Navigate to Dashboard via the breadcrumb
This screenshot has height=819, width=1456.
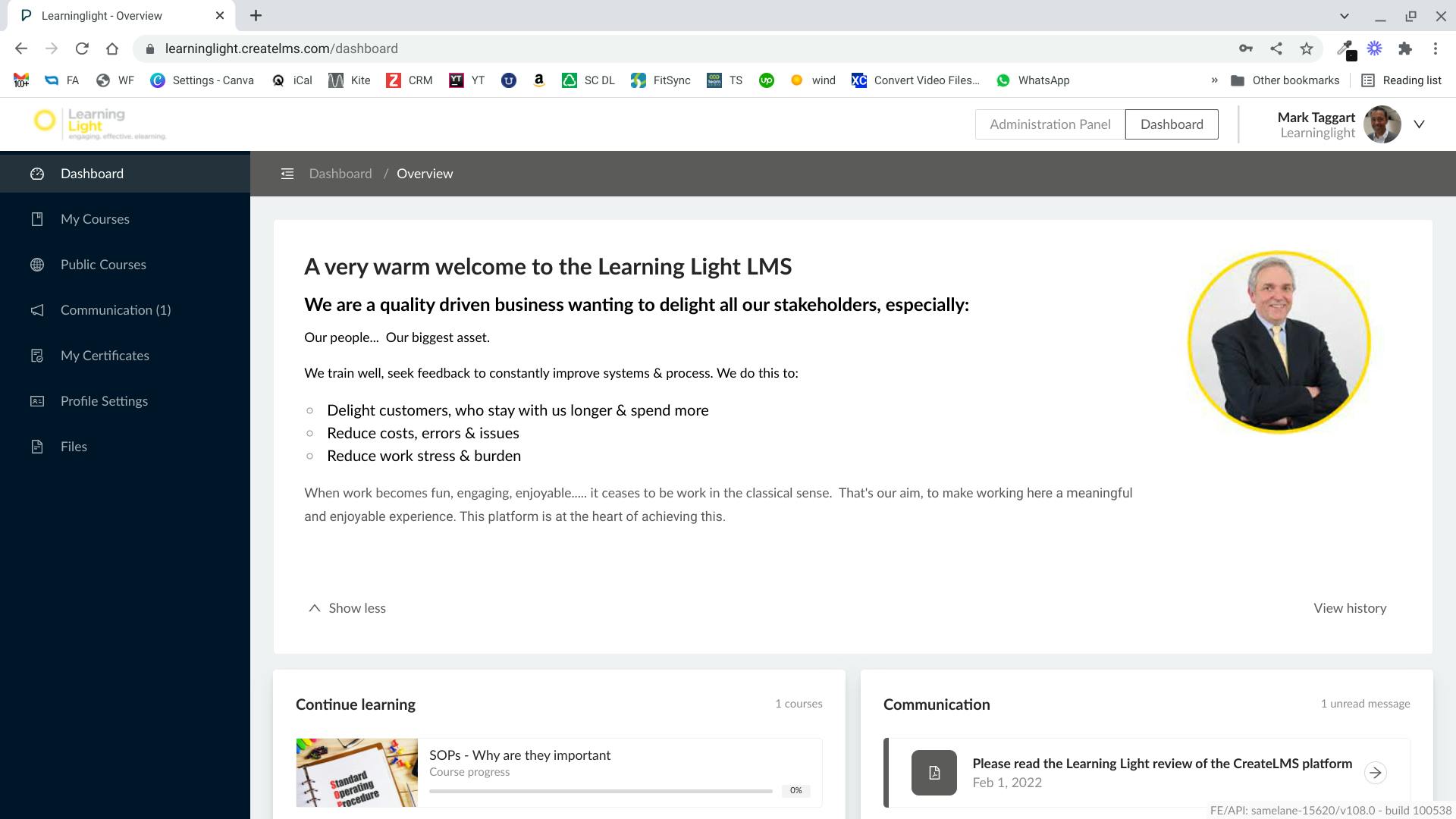click(340, 174)
